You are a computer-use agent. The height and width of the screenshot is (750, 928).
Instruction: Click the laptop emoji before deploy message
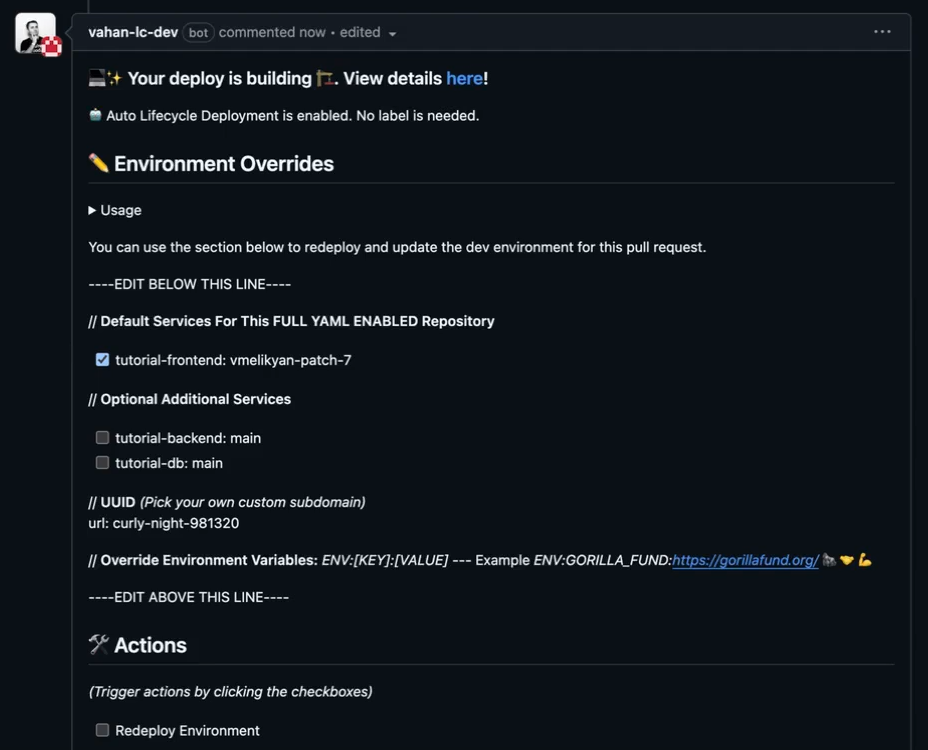pos(96,78)
